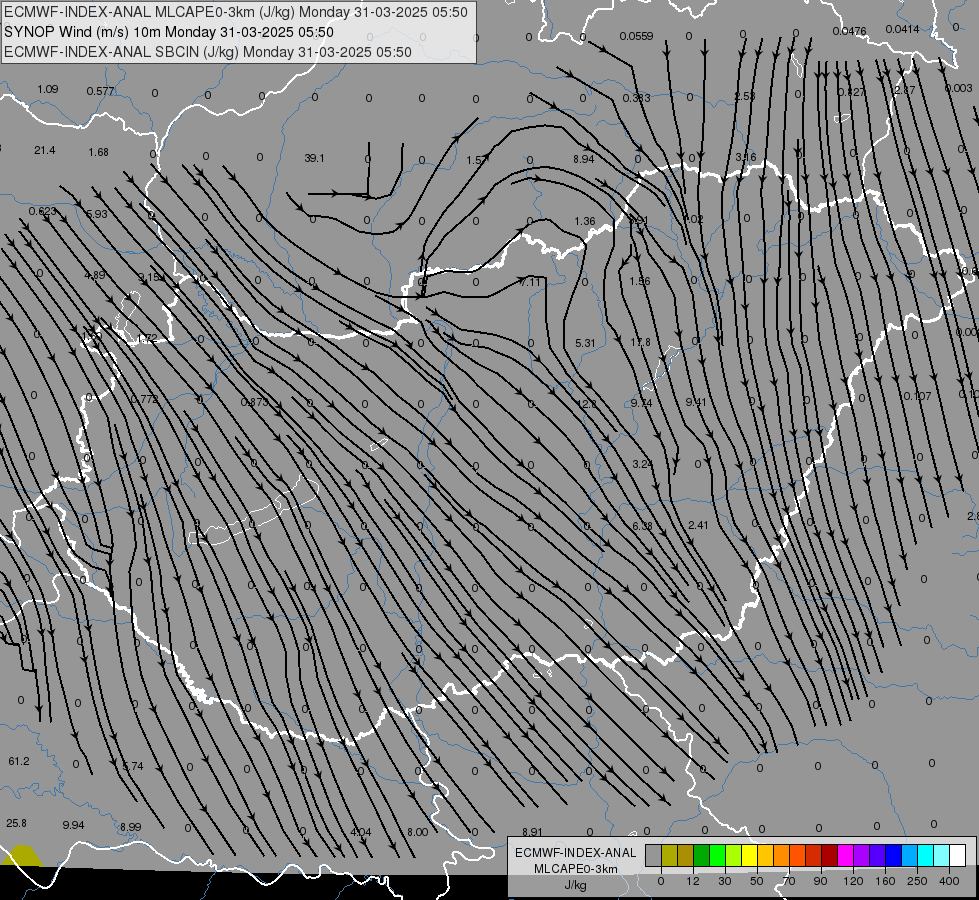Screen dimensions: 979x900
Task: Click the 4.89 value on the map
Action: click(94, 275)
